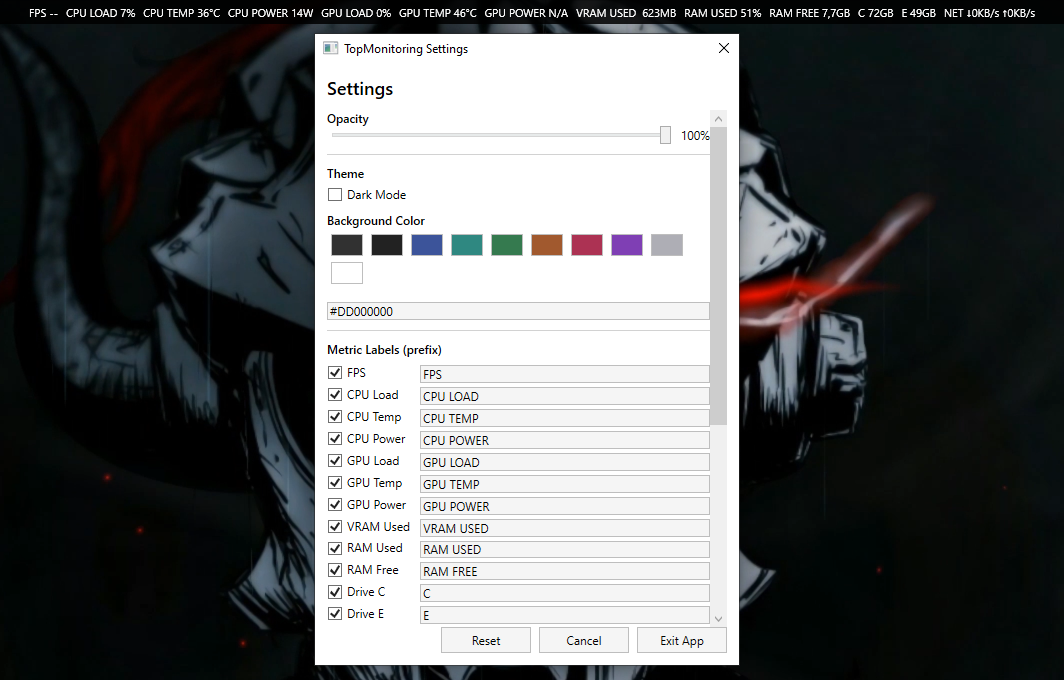The image size is (1064, 680).
Task: Click the hex color code input field
Action: [x=517, y=311]
